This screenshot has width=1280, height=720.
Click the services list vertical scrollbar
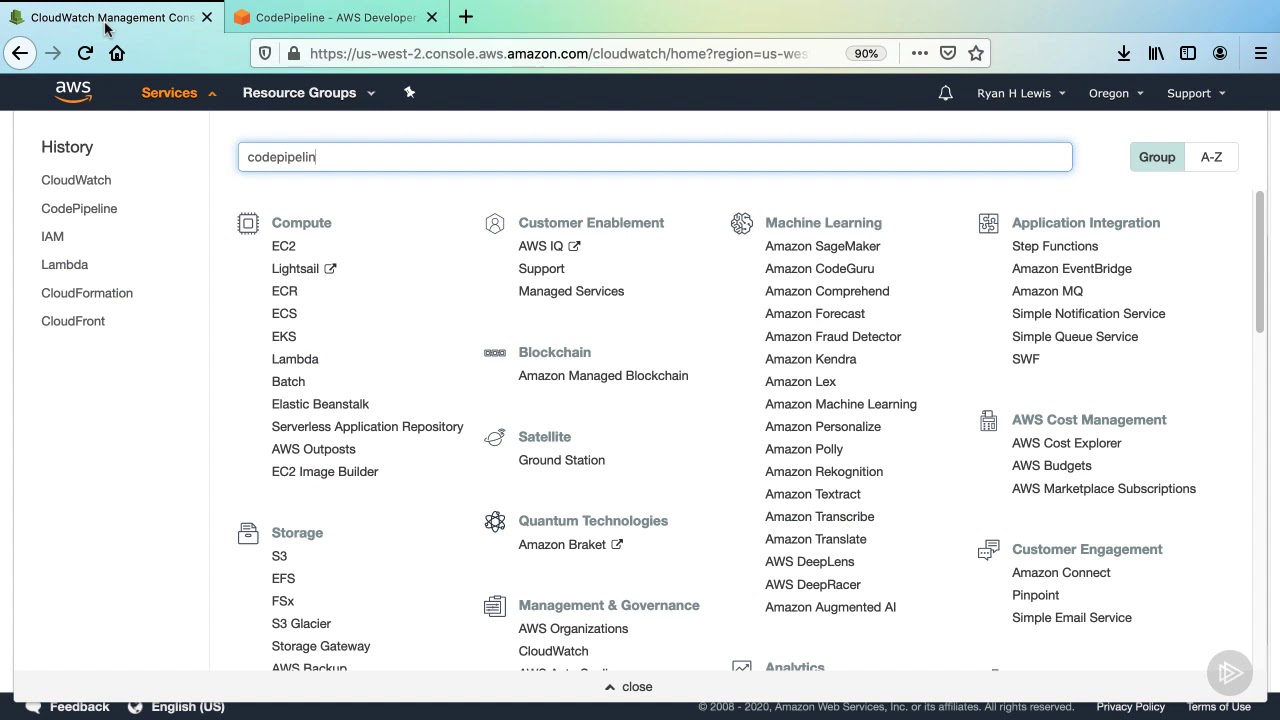click(1259, 263)
